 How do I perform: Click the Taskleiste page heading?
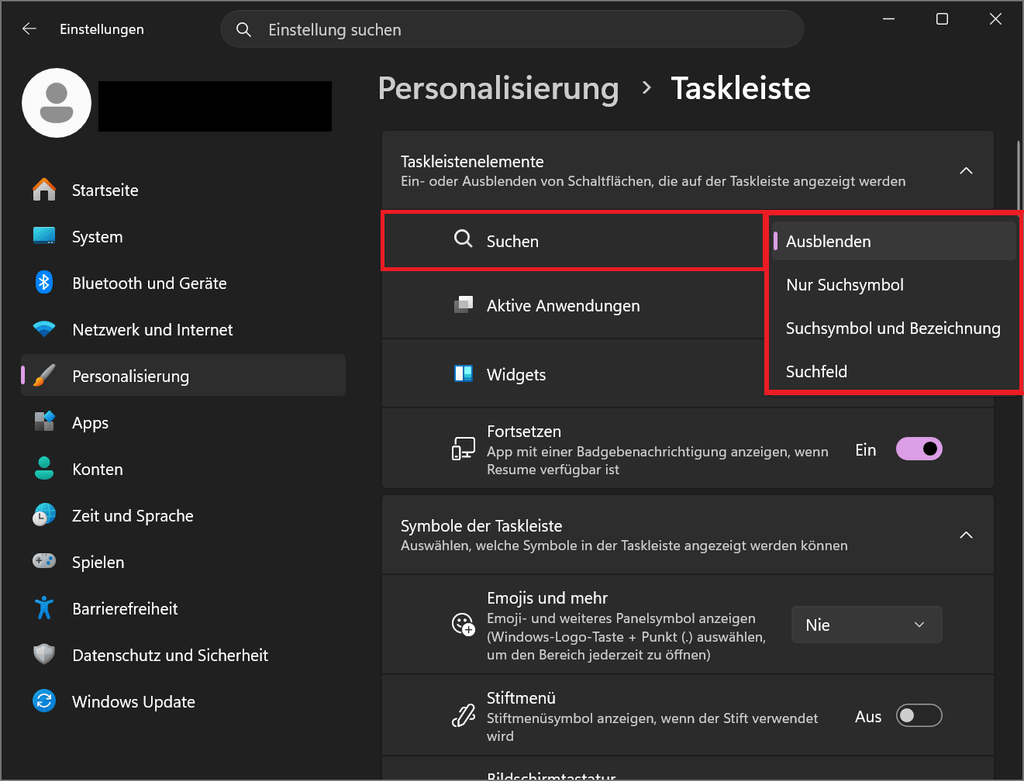(741, 88)
